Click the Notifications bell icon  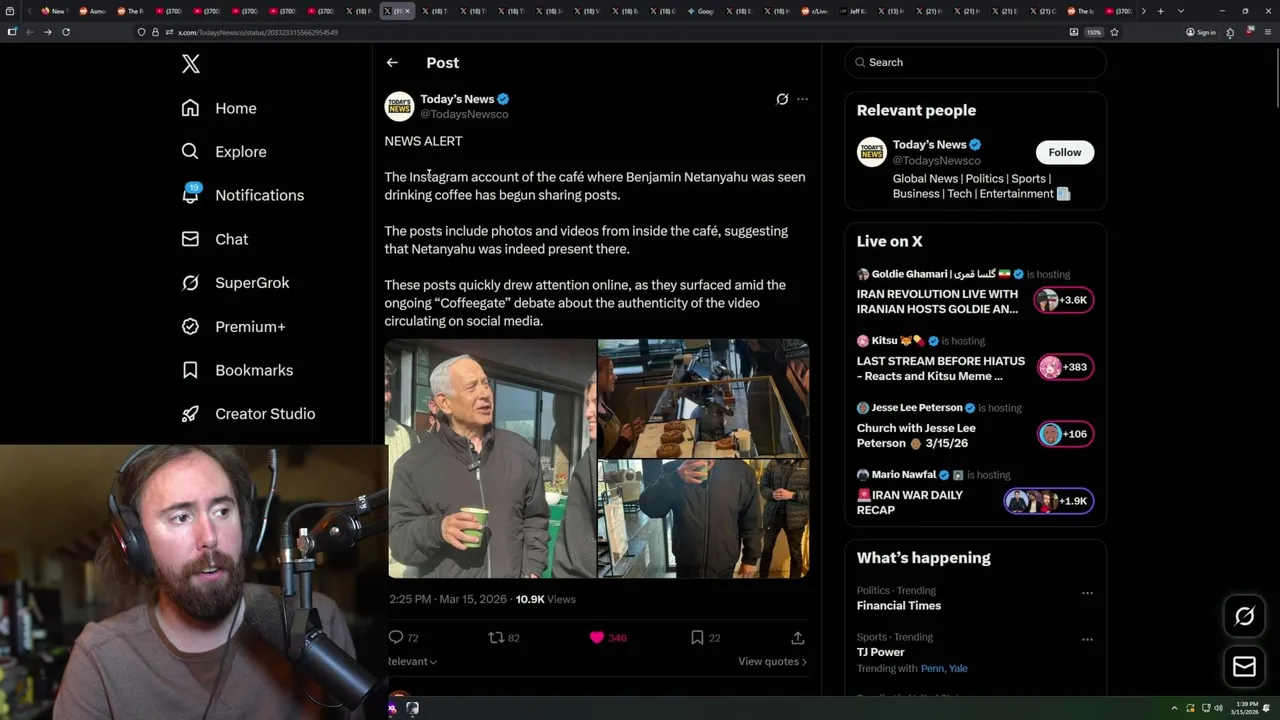[190, 195]
